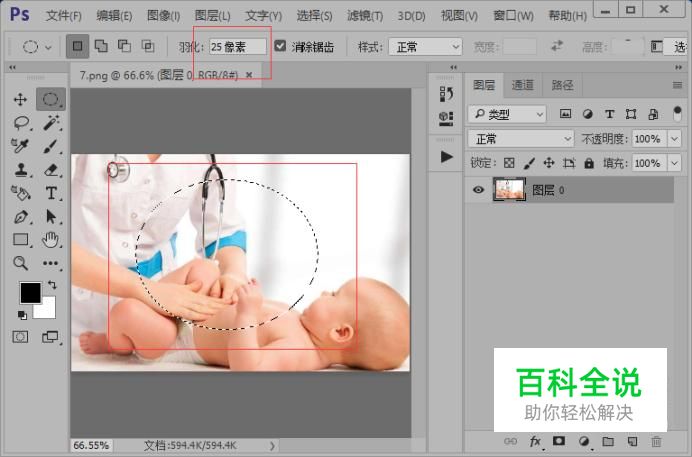Viewport: 692px width, 457px height.
Task: Enable Intersect with Selection mode
Action: 148,46
